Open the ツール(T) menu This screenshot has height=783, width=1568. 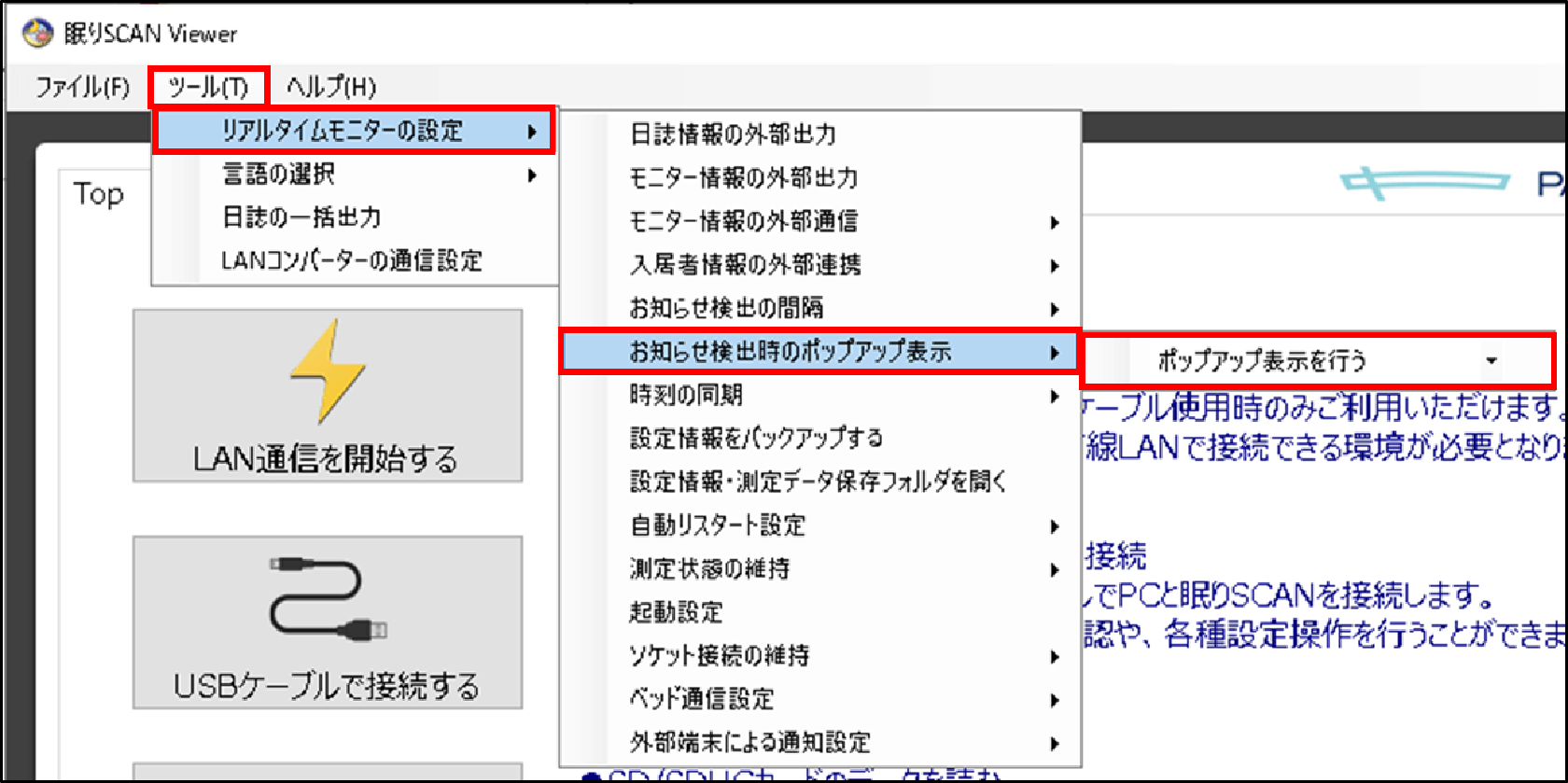coord(208,87)
